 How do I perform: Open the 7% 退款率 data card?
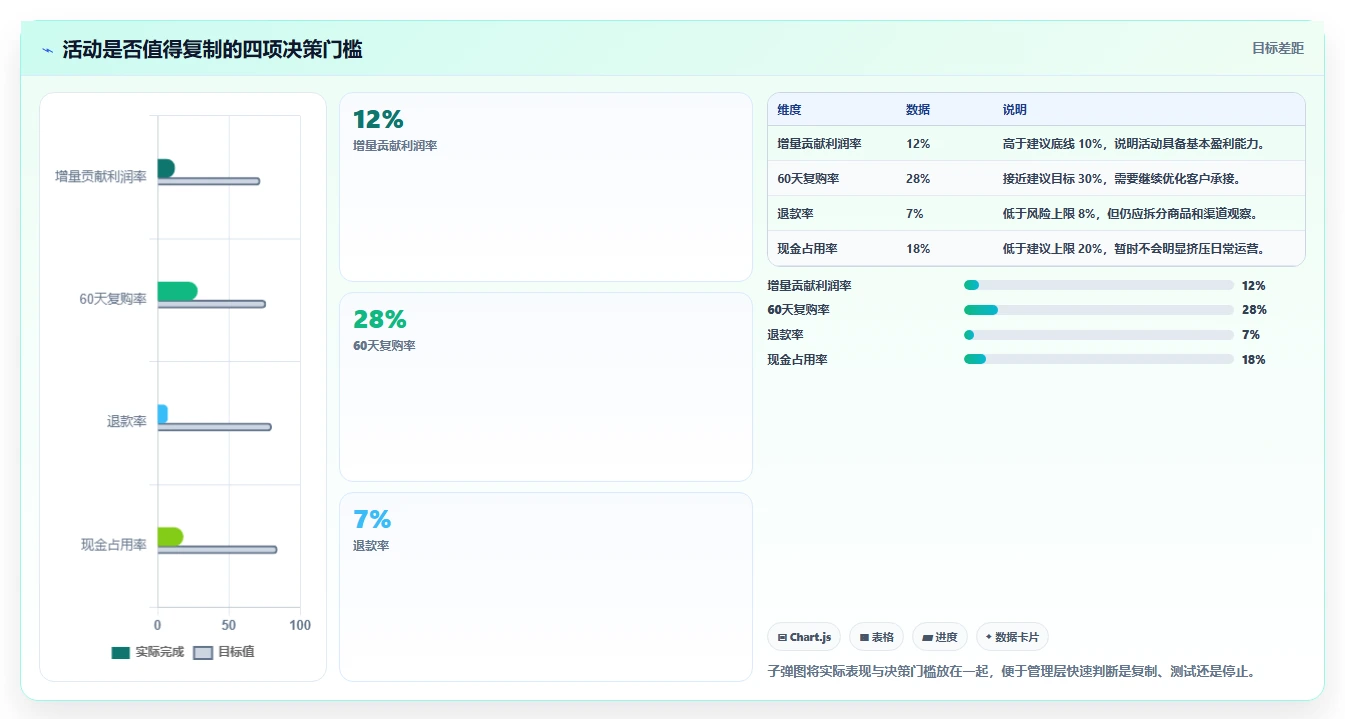tap(546, 587)
